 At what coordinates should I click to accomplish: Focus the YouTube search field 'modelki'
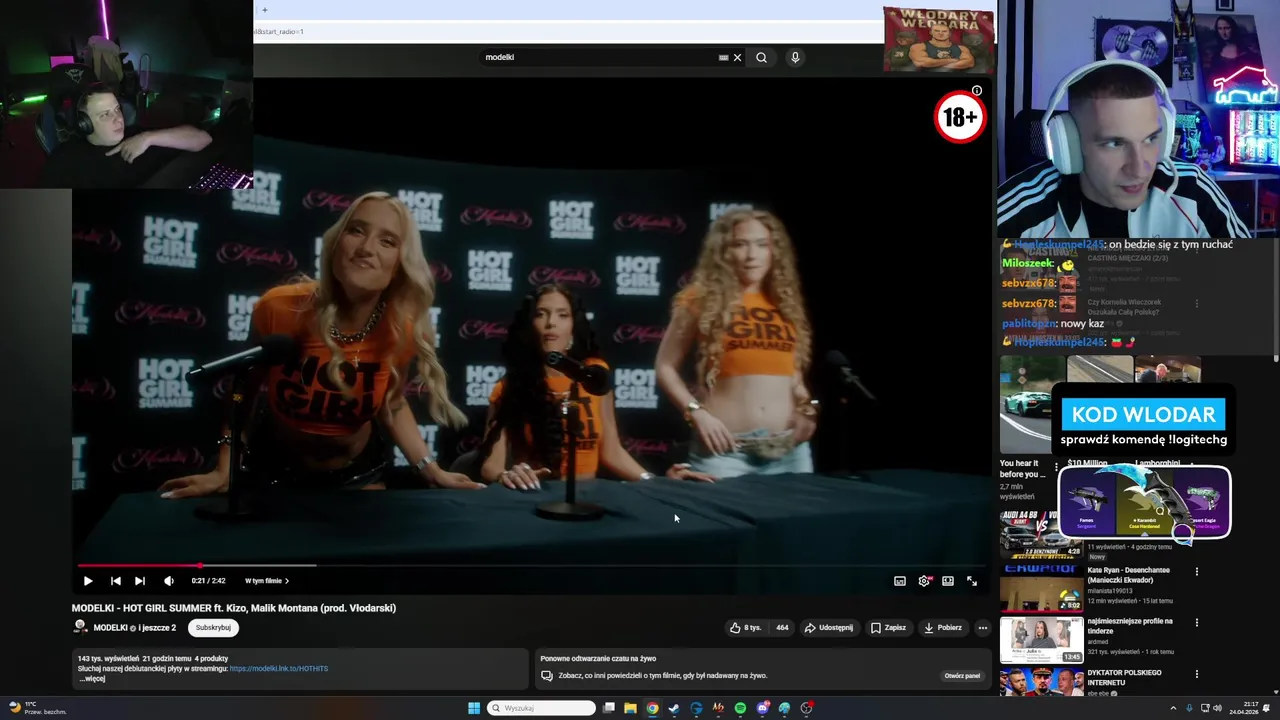pos(600,57)
